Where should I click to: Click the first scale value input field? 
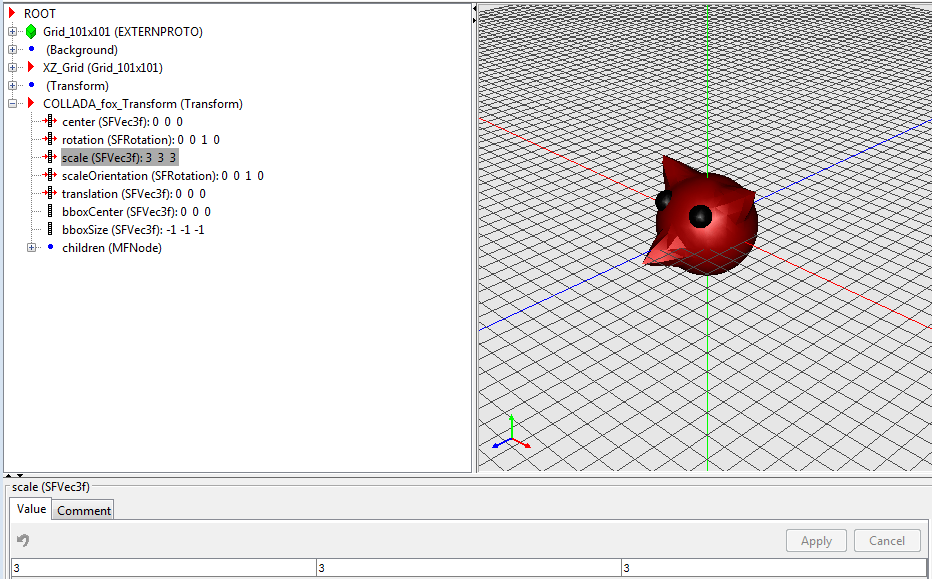point(163,568)
